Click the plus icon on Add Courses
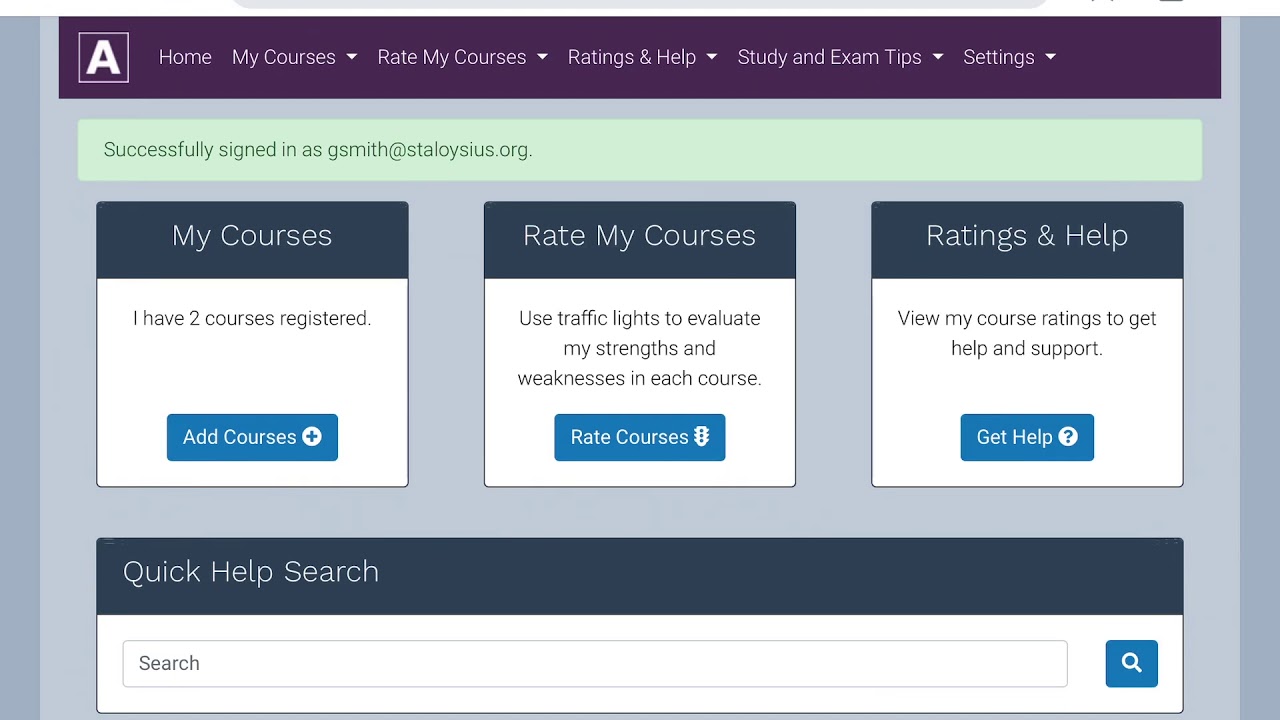The image size is (1280, 720). point(312,437)
